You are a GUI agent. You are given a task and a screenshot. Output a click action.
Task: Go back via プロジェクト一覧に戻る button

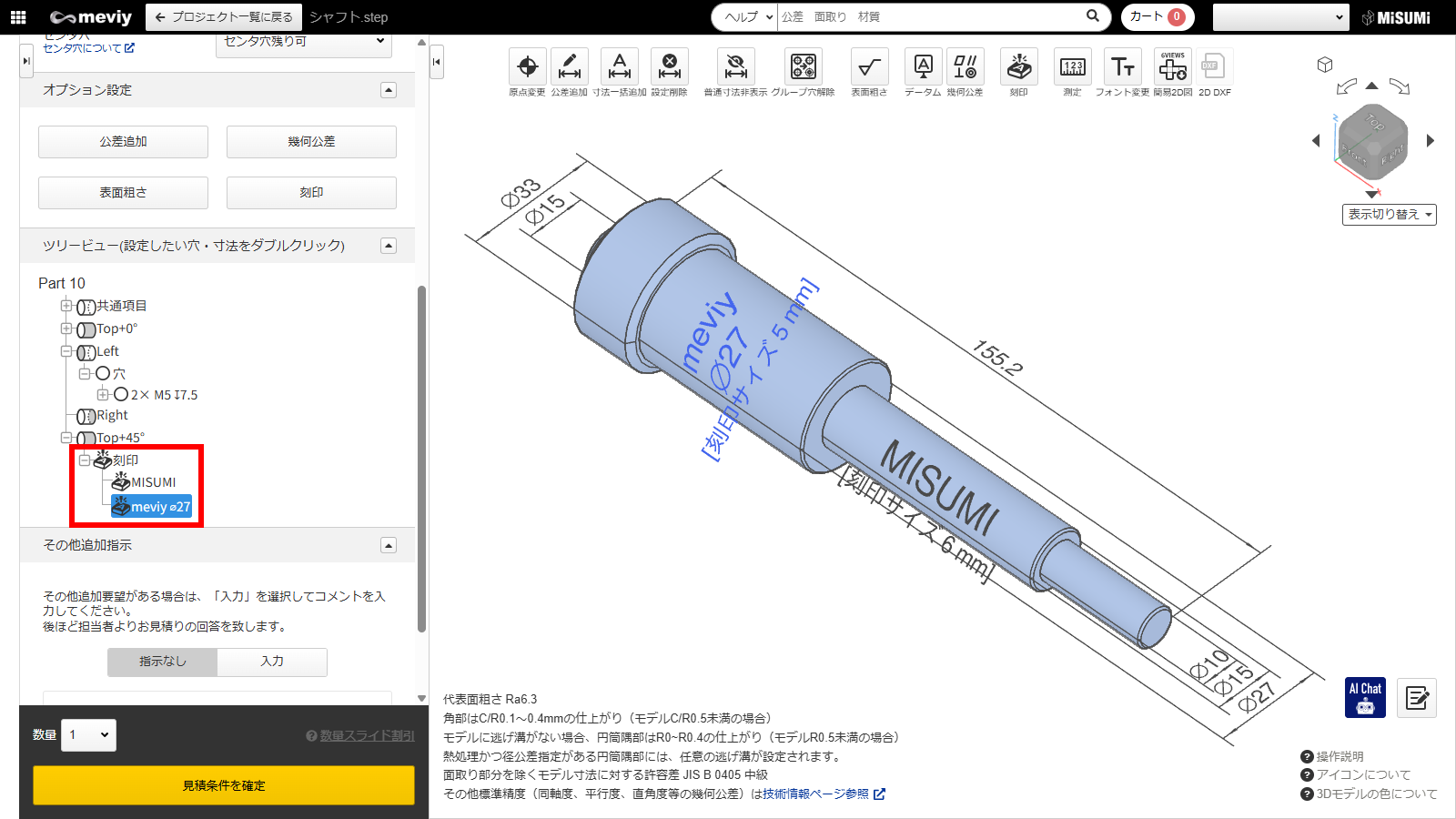tap(224, 17)
